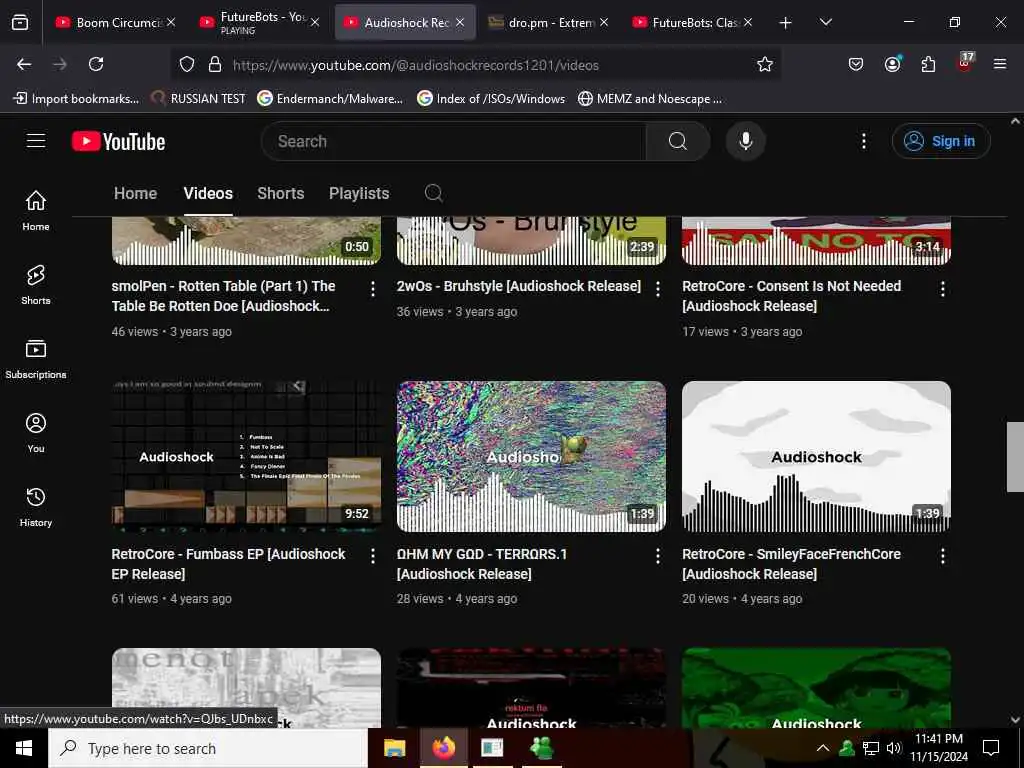The image size is (1024, 768).
Task: Switch to the channel Shorts tab
Action: point(281,193)
